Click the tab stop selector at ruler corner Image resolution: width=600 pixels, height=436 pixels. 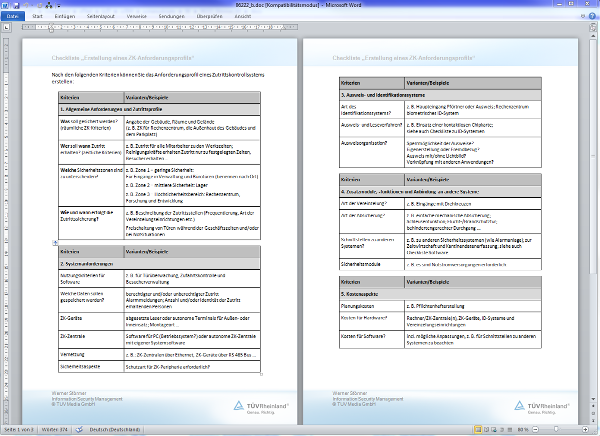tap(4, 29)
